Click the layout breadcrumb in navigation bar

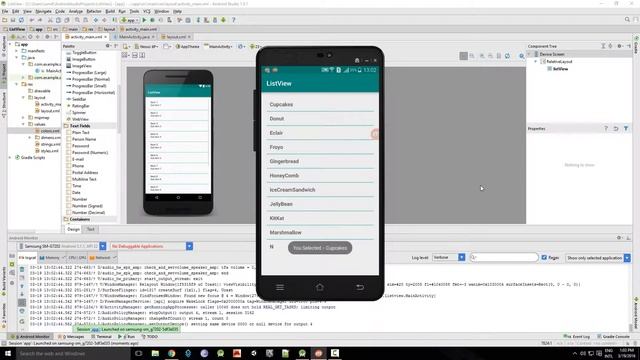click(x=106, y=29)
